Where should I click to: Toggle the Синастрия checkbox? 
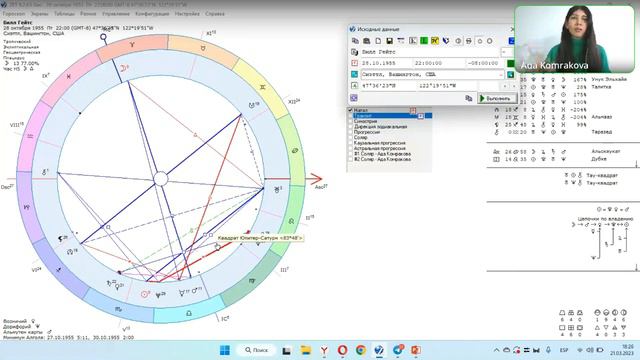pos(350,121)
